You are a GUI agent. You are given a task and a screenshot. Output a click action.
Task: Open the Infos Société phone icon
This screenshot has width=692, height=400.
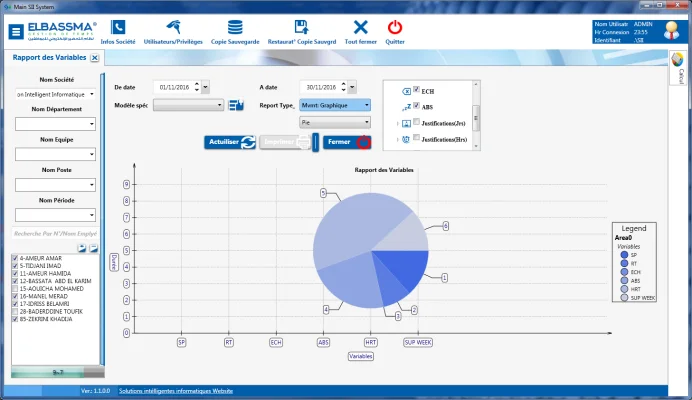coord(118,28)
